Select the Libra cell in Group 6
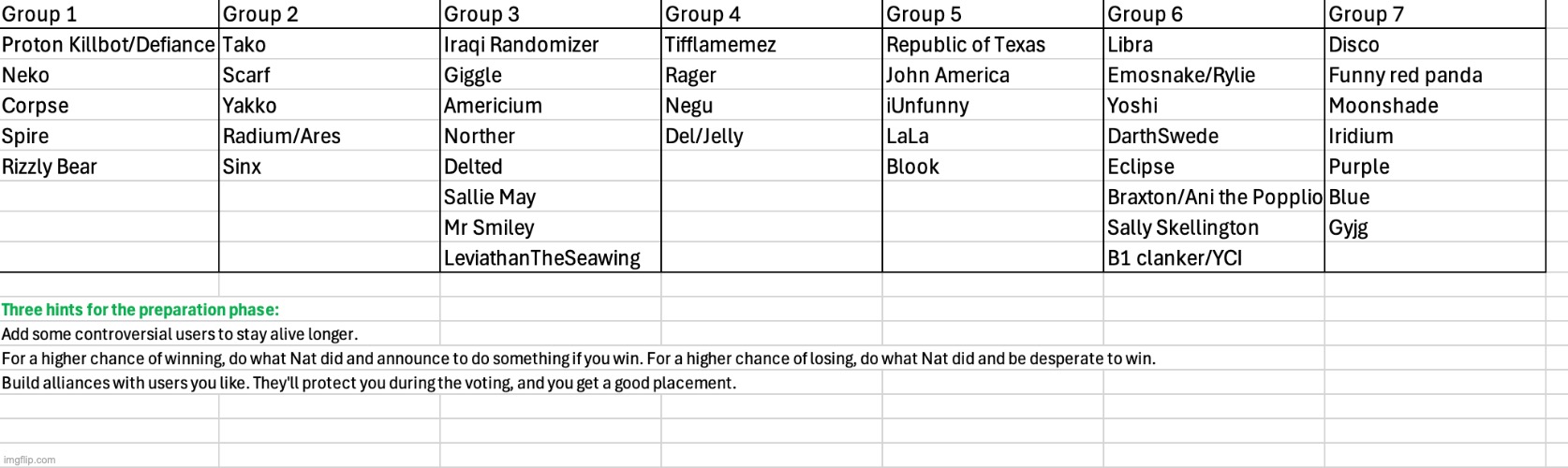This screenshot has width=1568, height=468. (x=1214, y=44)
